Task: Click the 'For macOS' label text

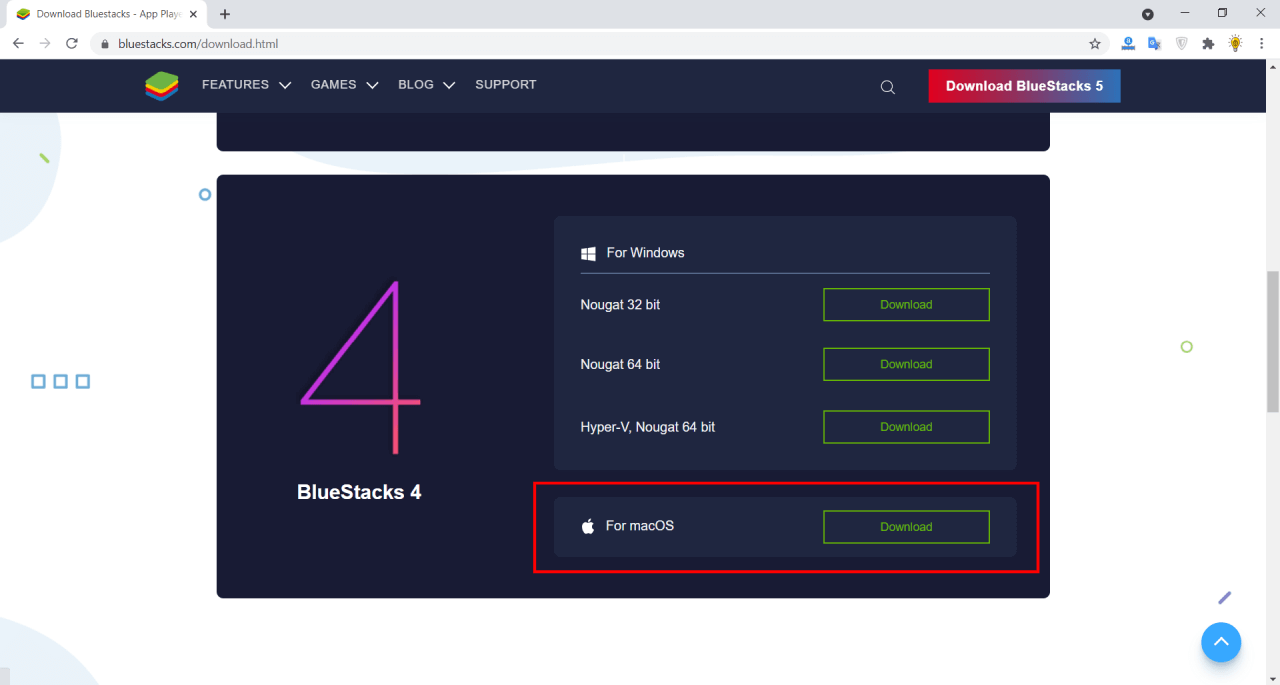Action: coord(640,525)
